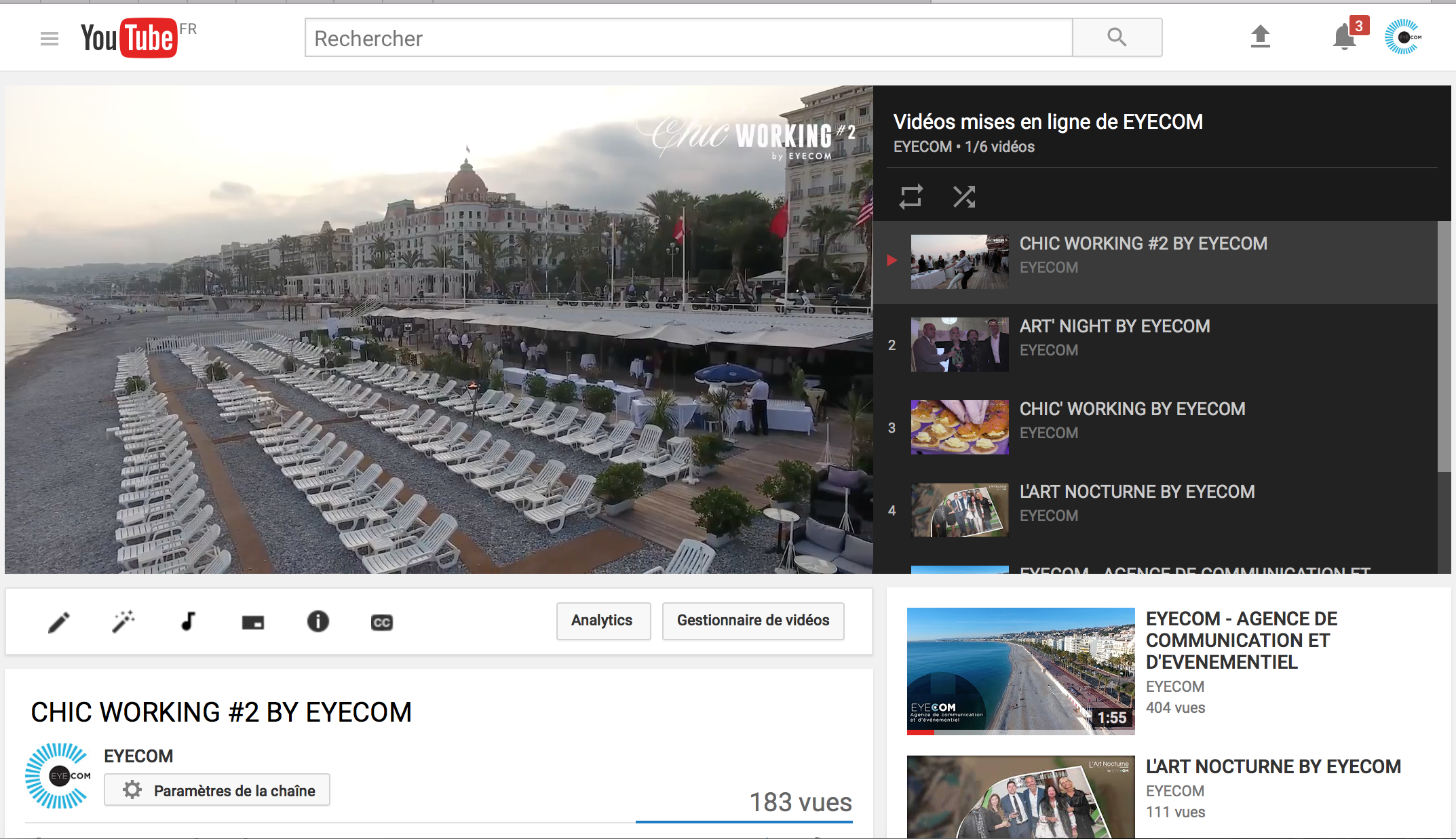This screenshot has height=839, width=1456.
Task: Click playlist panel scrollbar
Action: [x=1444, y=346]
